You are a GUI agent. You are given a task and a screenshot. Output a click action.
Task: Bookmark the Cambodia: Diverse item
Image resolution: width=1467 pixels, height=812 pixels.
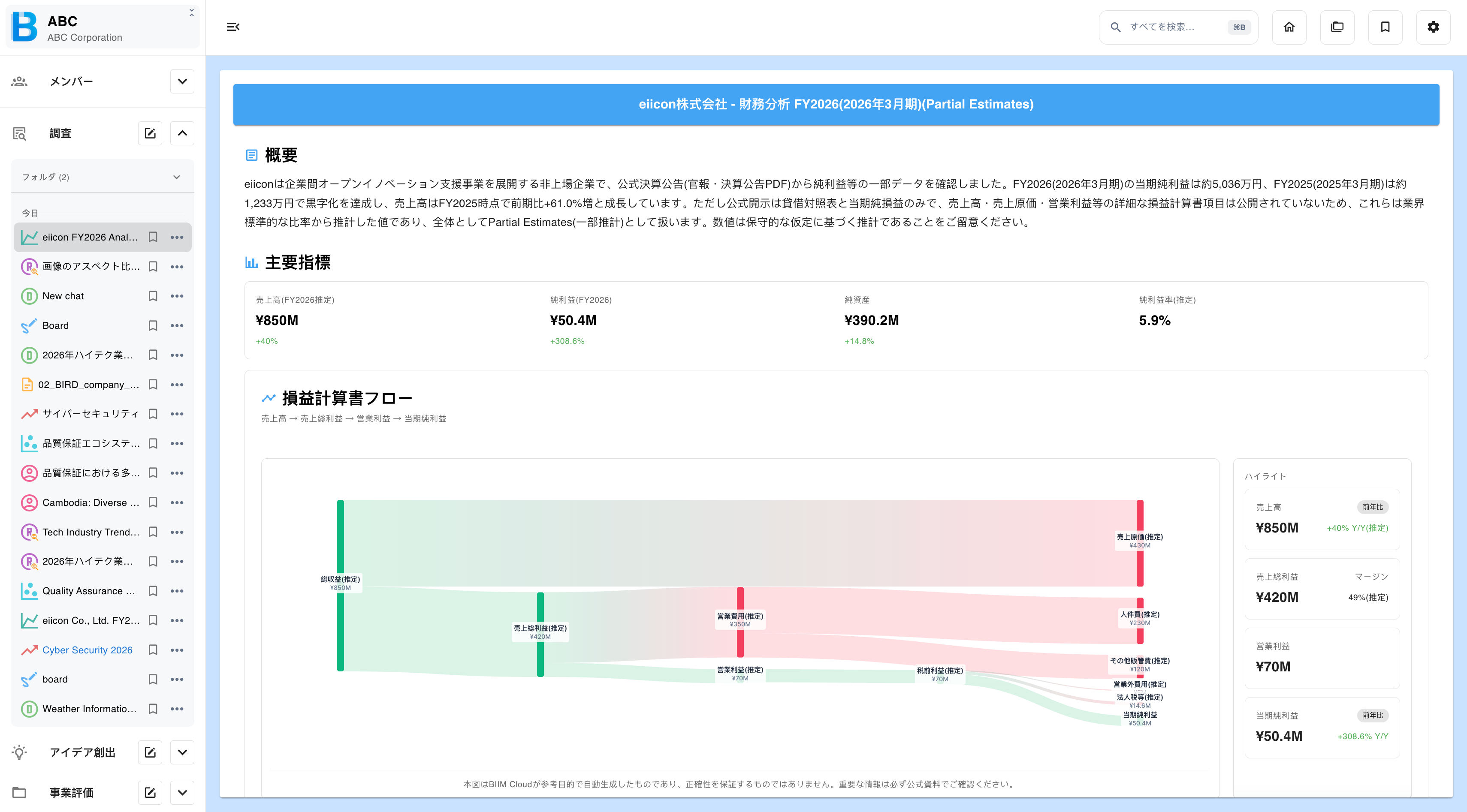click(153, 502)
